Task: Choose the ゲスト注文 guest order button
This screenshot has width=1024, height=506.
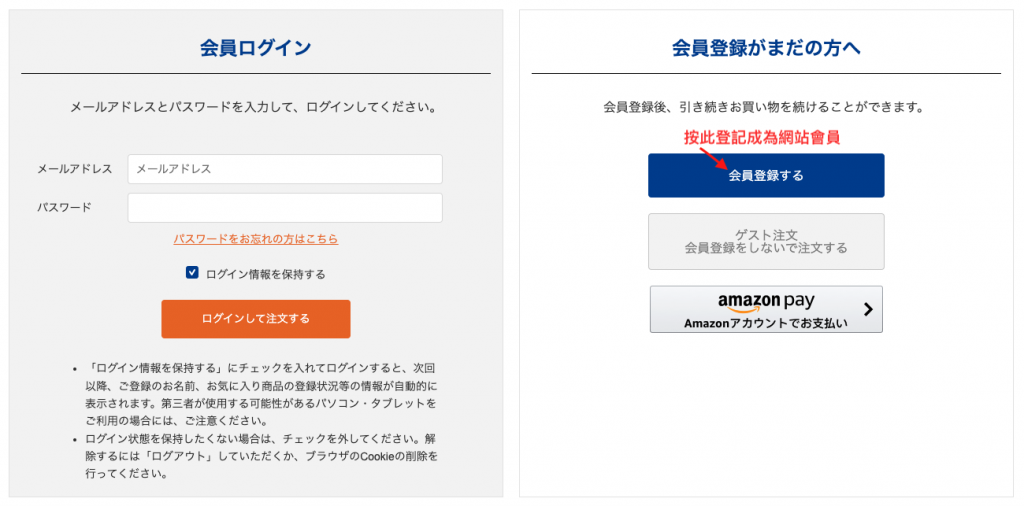Action: click(766, 241)
